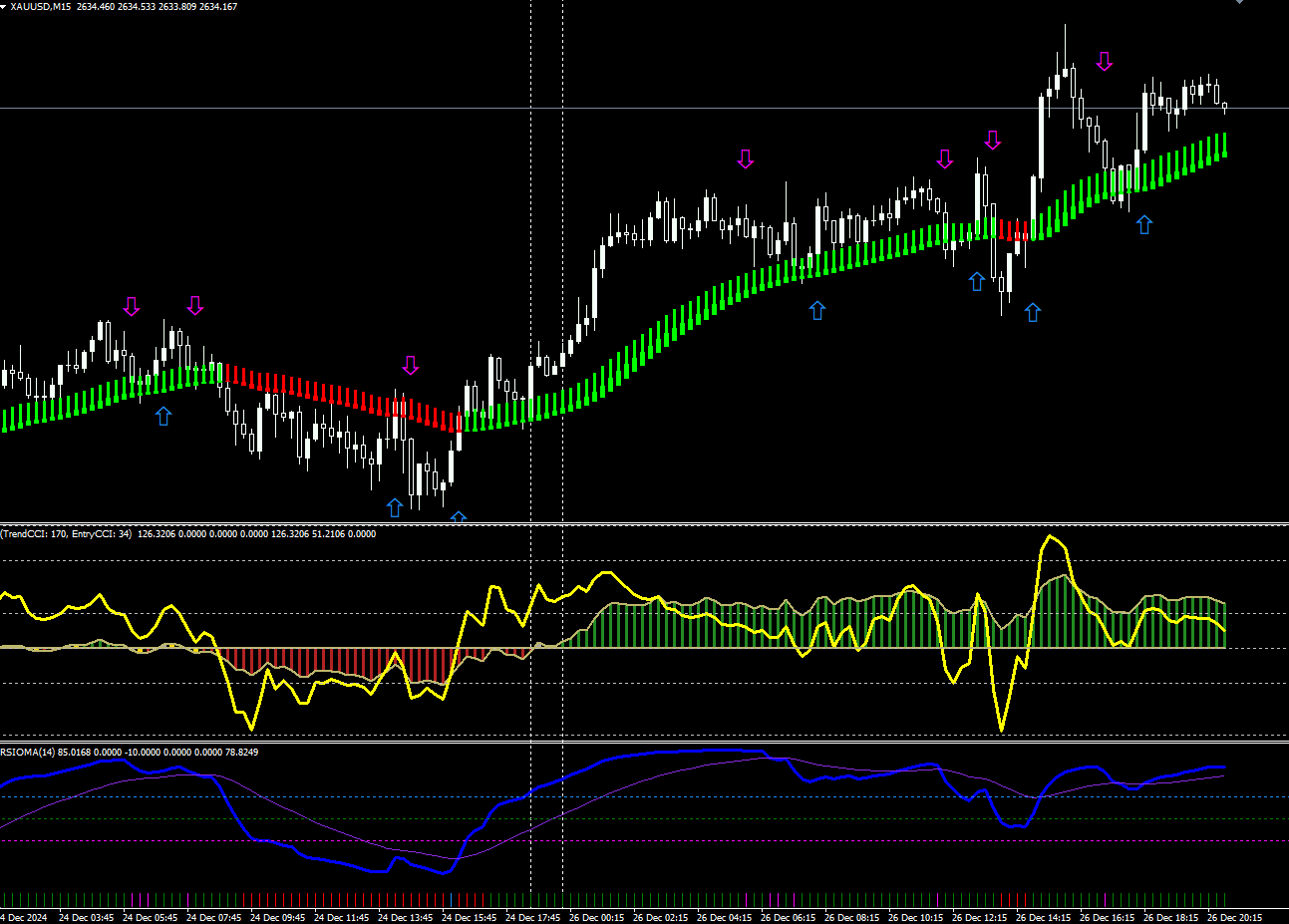Viewport: 1289px width, 924px height.
Task: Click magenta sell arrow above 26 Dec 04:15
Action: click(746, 158)
